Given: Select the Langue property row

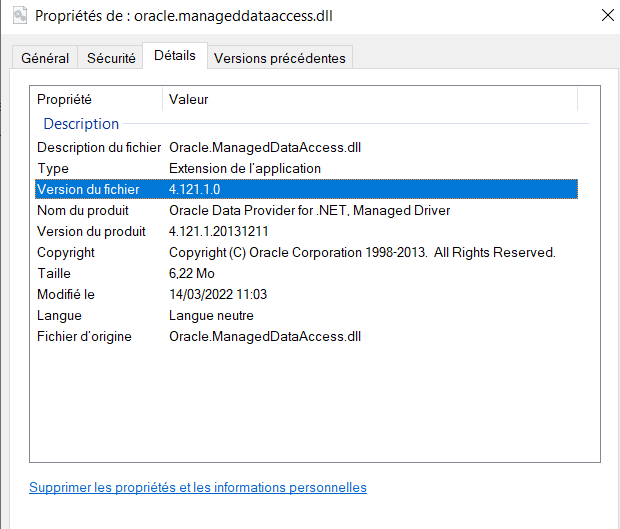Looking at the screenshot, I should [x=306, y=316].
